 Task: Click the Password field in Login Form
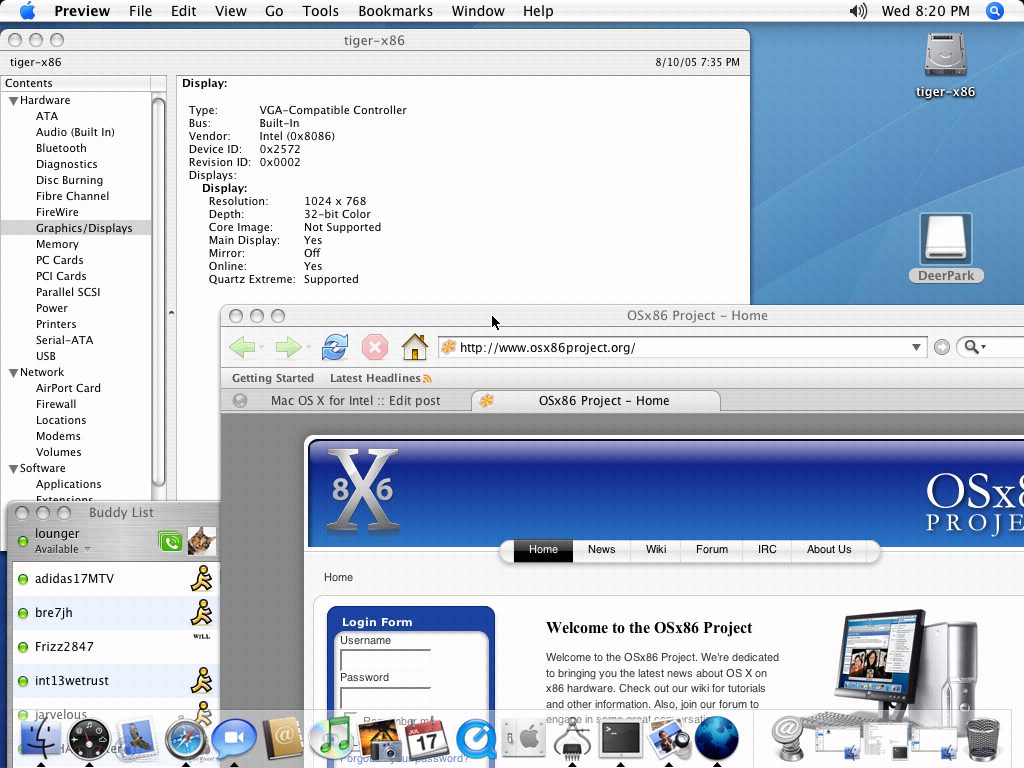(x=385, y=697)
